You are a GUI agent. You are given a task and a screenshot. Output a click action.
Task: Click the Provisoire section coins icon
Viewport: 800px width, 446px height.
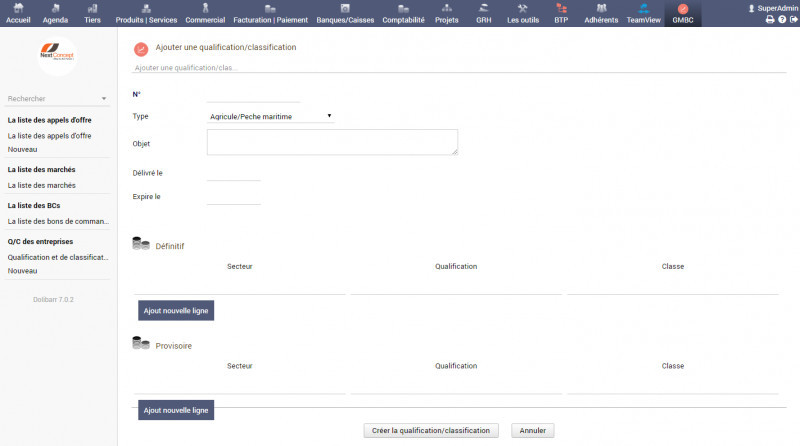coord(141,343)
